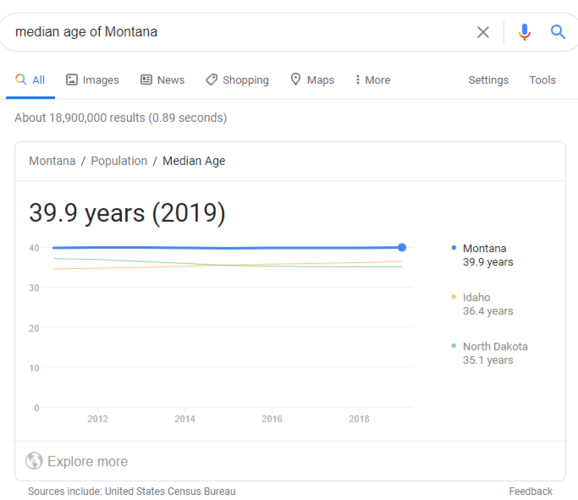Click the 2016 x-axis label
578x500 pixels.
point(272,419)
